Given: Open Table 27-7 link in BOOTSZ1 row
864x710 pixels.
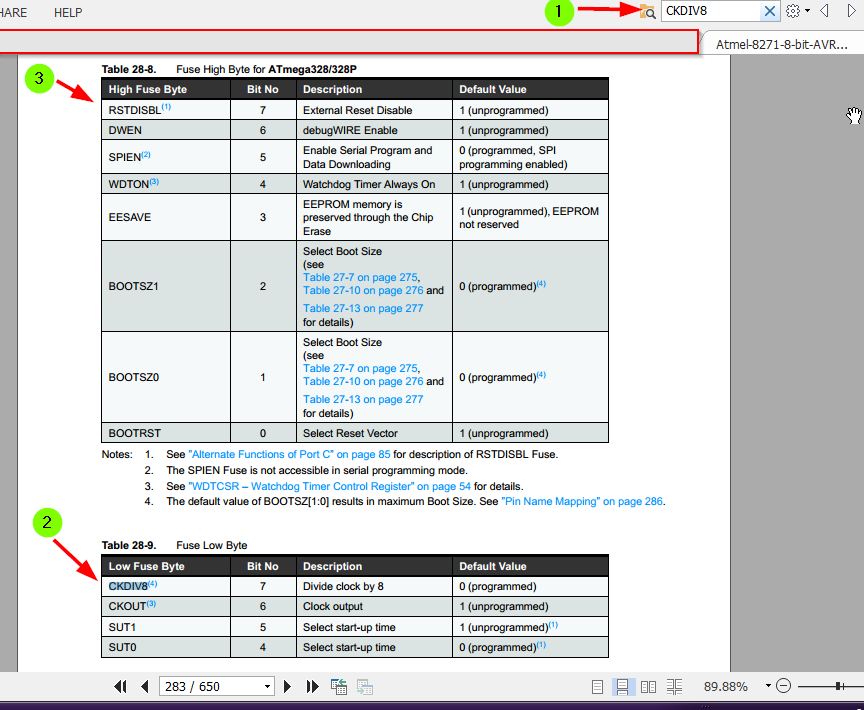Looking at the screenshot, I should (x=360, y=277).
